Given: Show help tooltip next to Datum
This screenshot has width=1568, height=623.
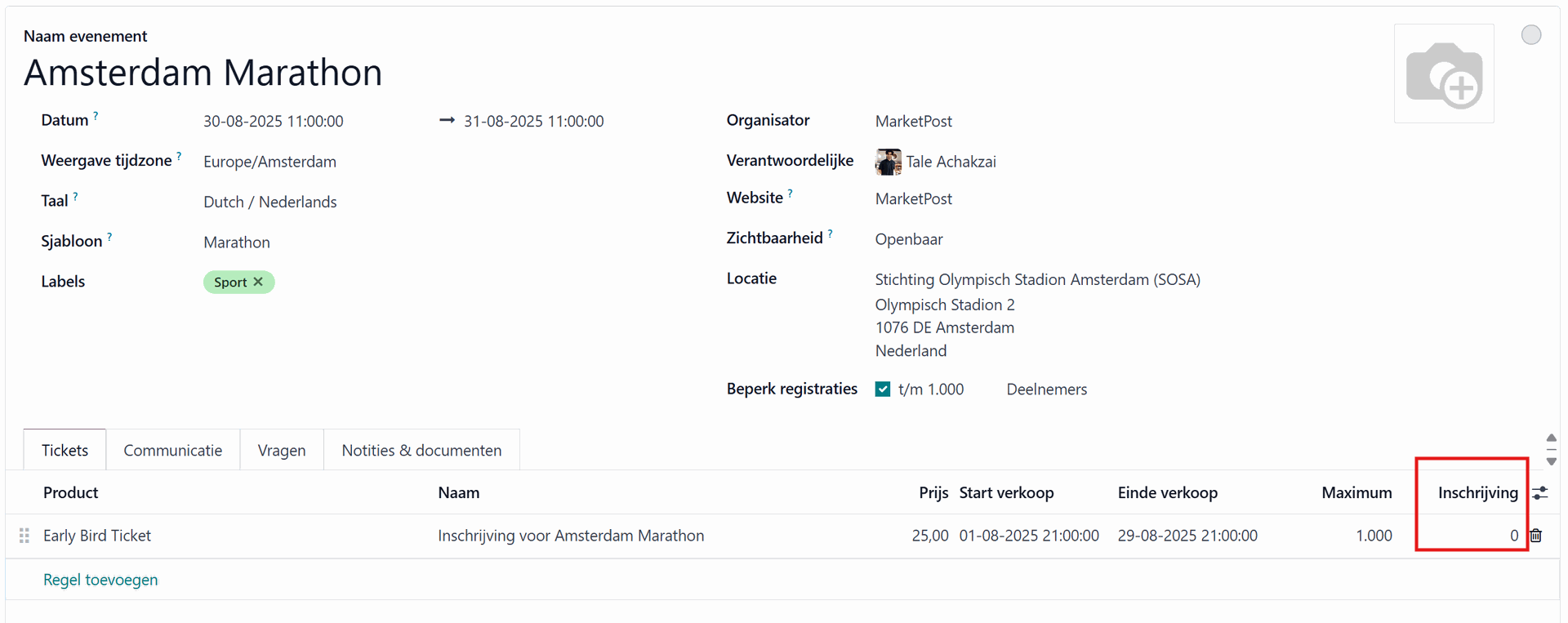Looking at the screenshot, I should point(96,116).
